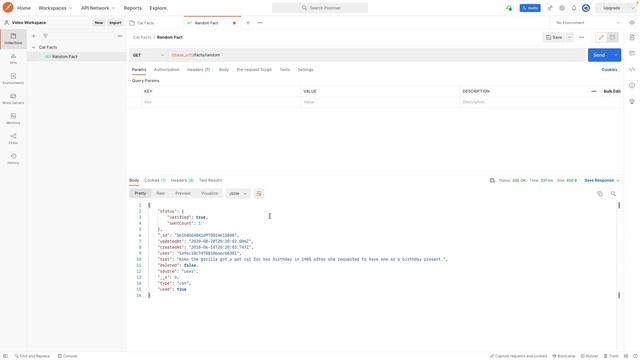
Task: Open Reports in top menu
Action: point(133,8)
